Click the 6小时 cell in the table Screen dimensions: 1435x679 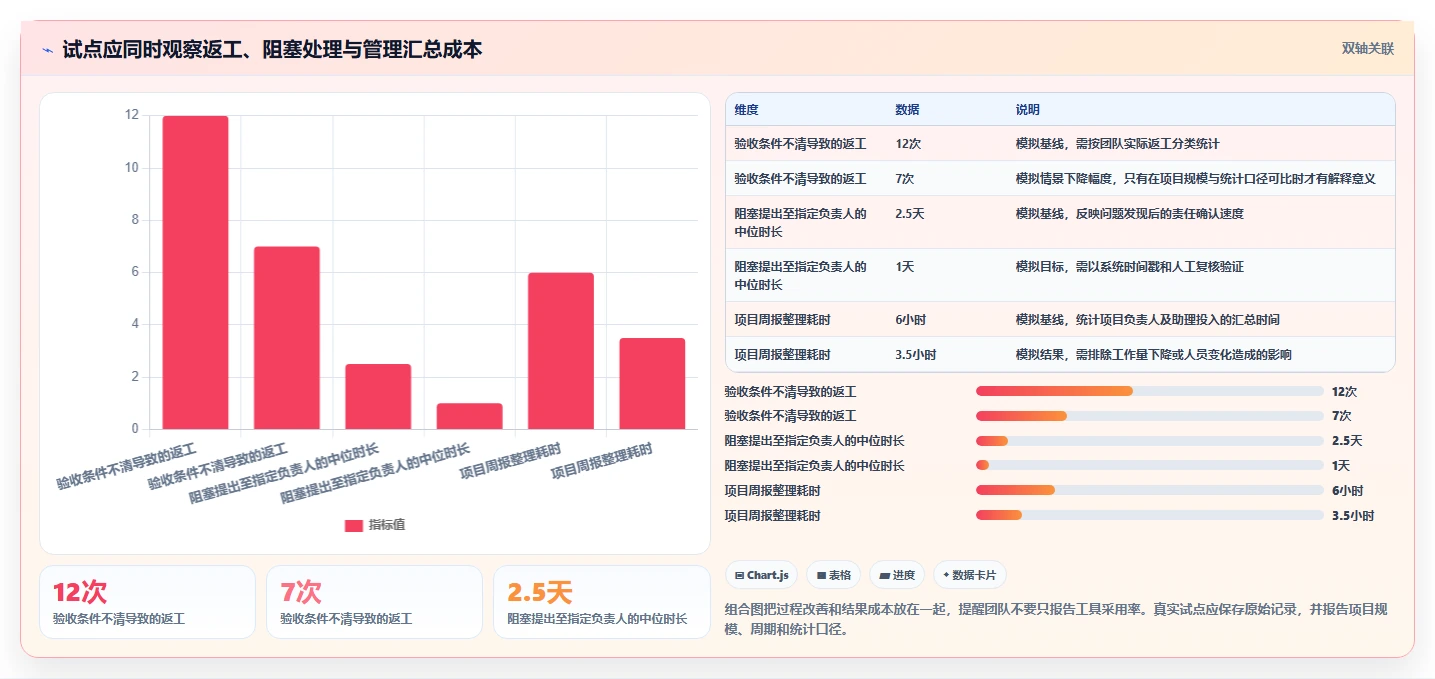coord(911,320)
